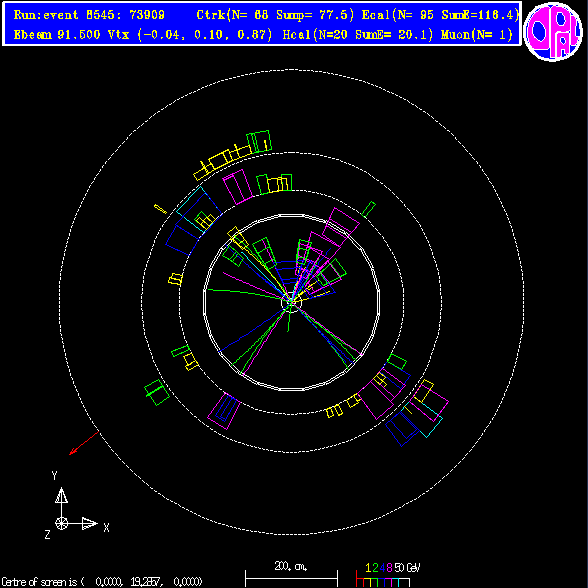Click the 50 GeV legend label
The height and width of the screenshot is (588, 588).
point(407,568)
